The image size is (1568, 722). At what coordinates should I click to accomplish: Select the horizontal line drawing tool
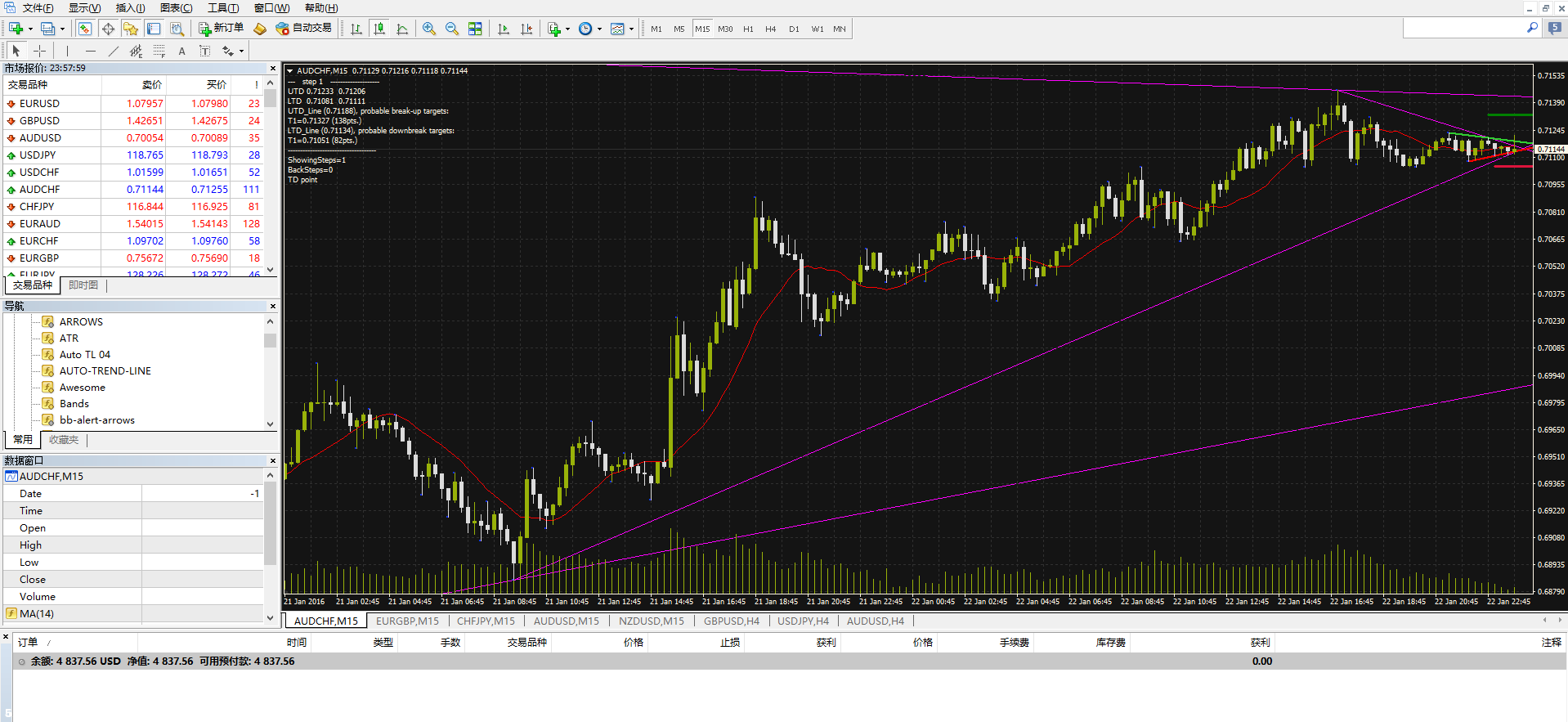click(90, 51)
